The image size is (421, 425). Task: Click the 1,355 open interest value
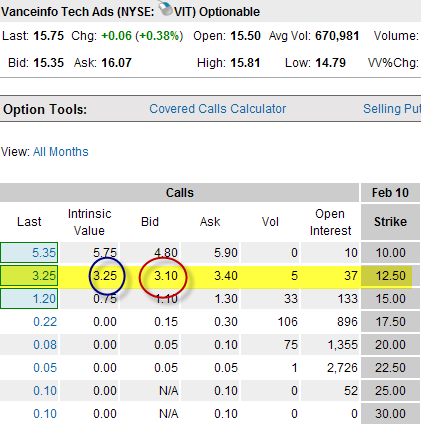point(343,345)
